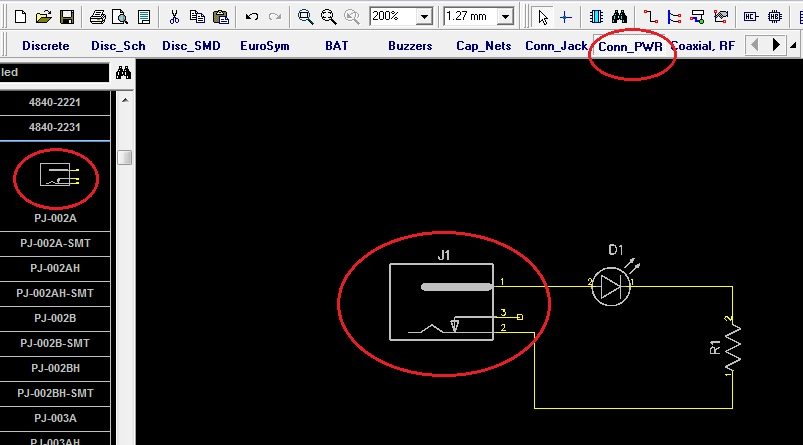
Task: Open the BAT library tab
Action: tap(336, 46)
